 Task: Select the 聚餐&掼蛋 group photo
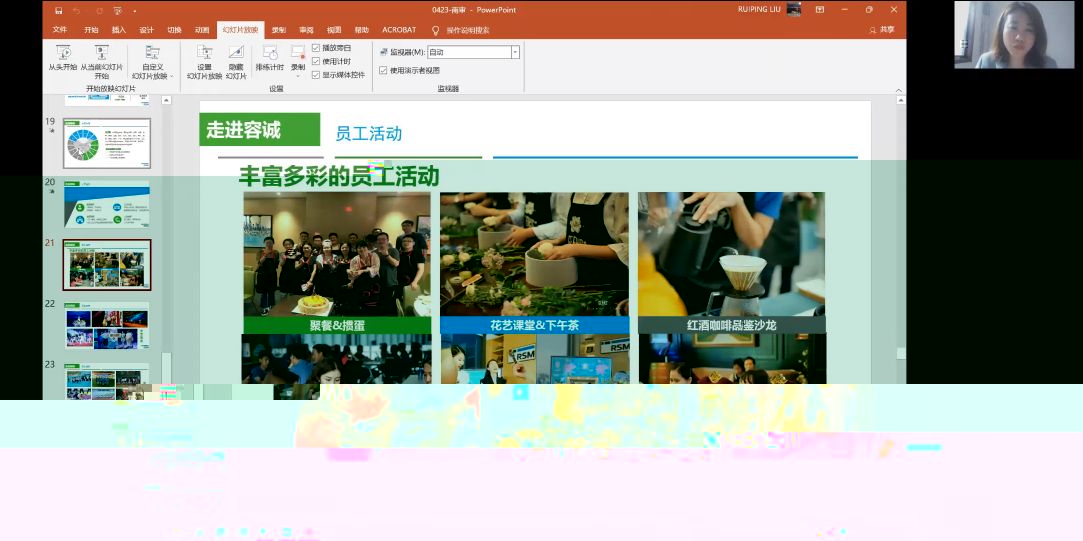(x=337, y=254)
